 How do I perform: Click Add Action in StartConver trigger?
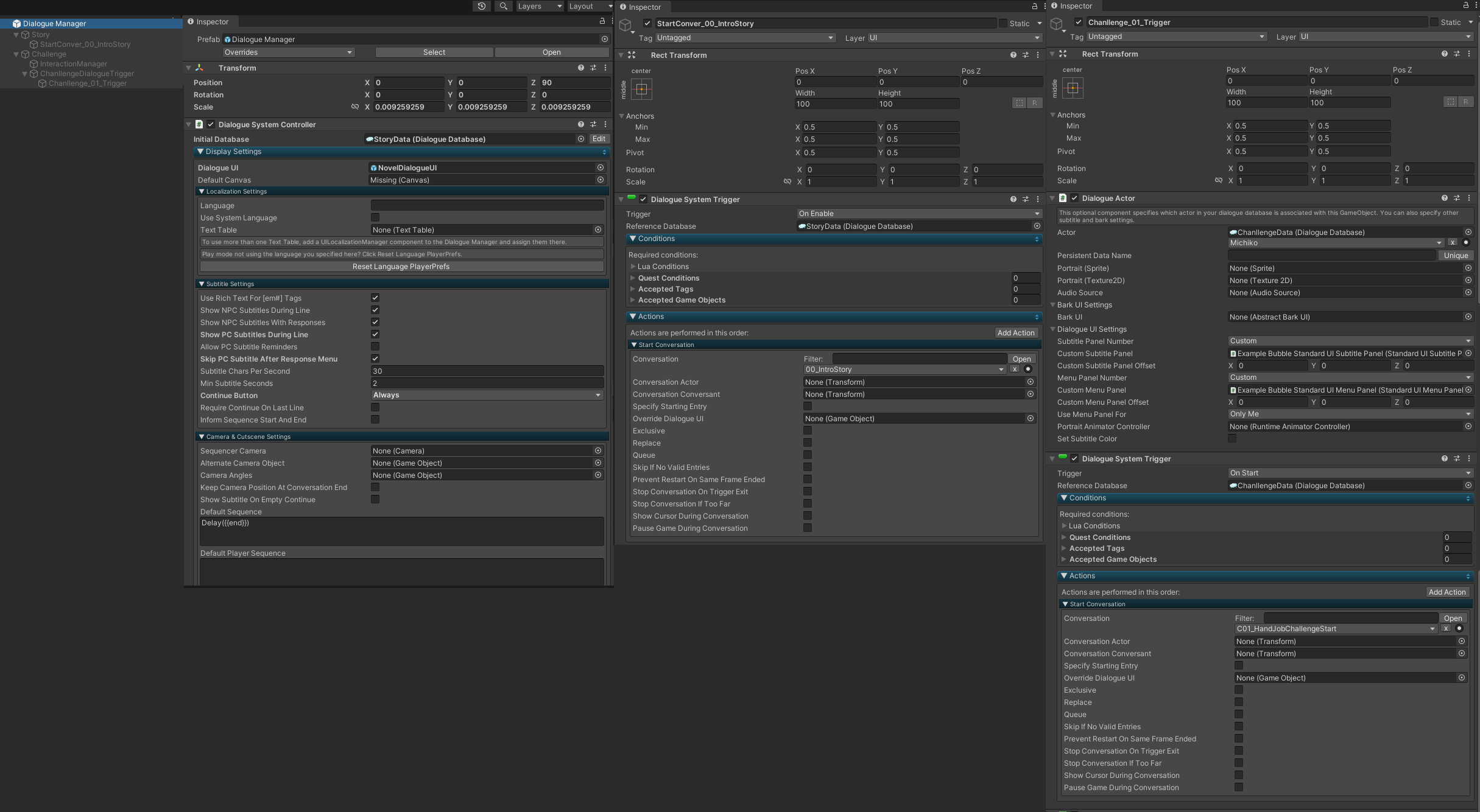1016,333
